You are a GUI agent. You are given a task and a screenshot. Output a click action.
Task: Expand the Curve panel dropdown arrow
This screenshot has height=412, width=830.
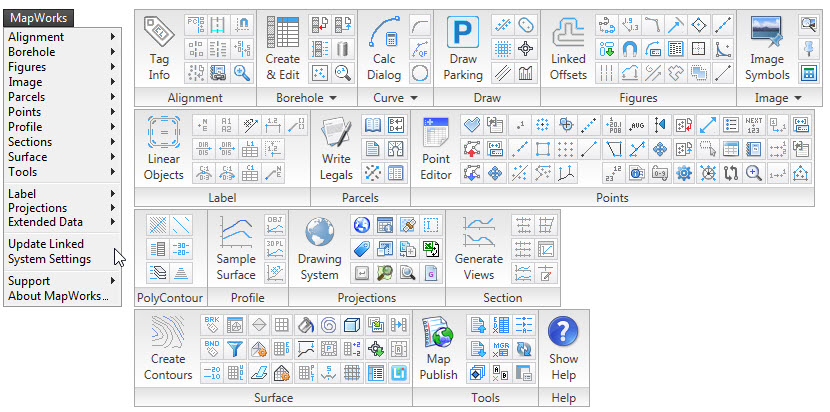point(414,98)
